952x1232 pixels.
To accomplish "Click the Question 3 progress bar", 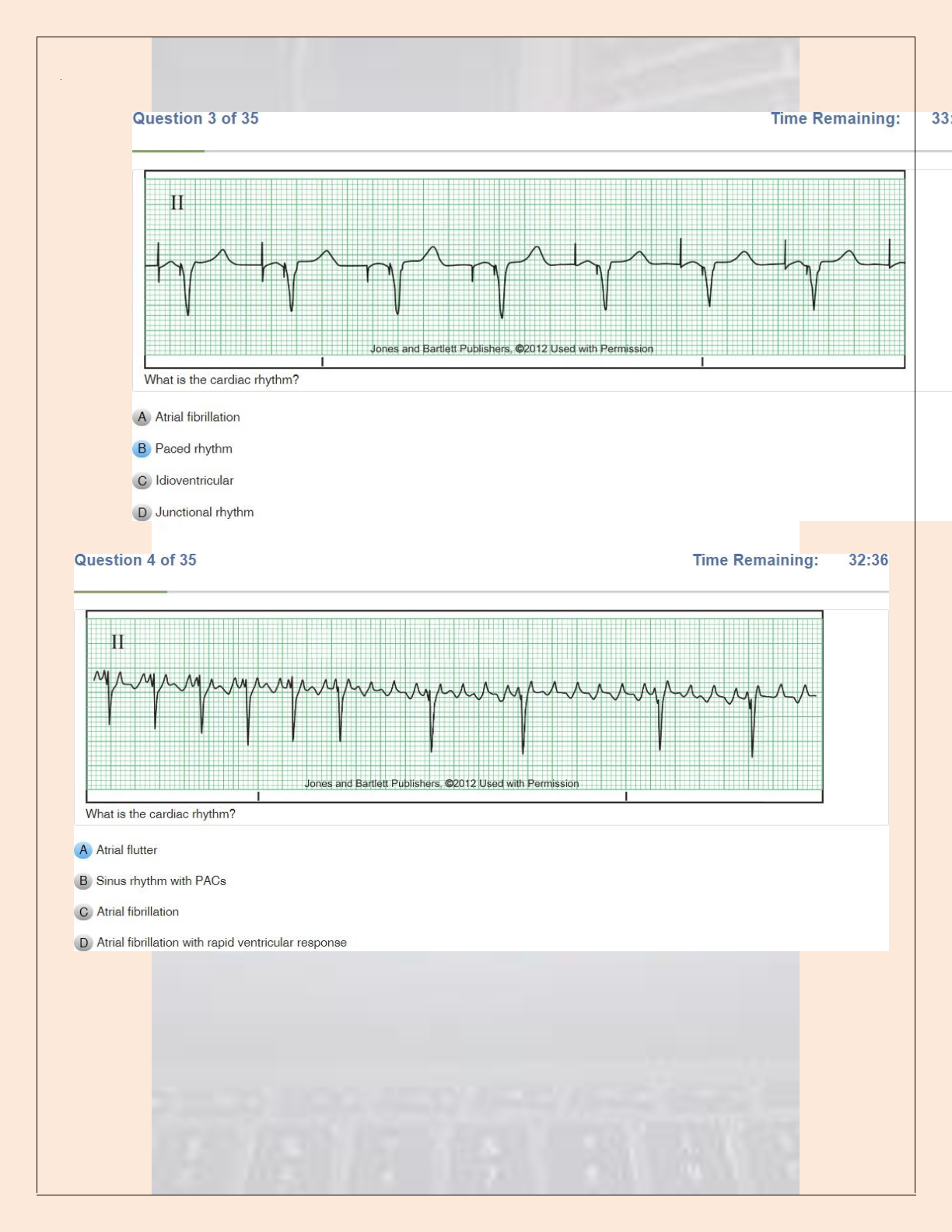I will click(x=542, y=151).
